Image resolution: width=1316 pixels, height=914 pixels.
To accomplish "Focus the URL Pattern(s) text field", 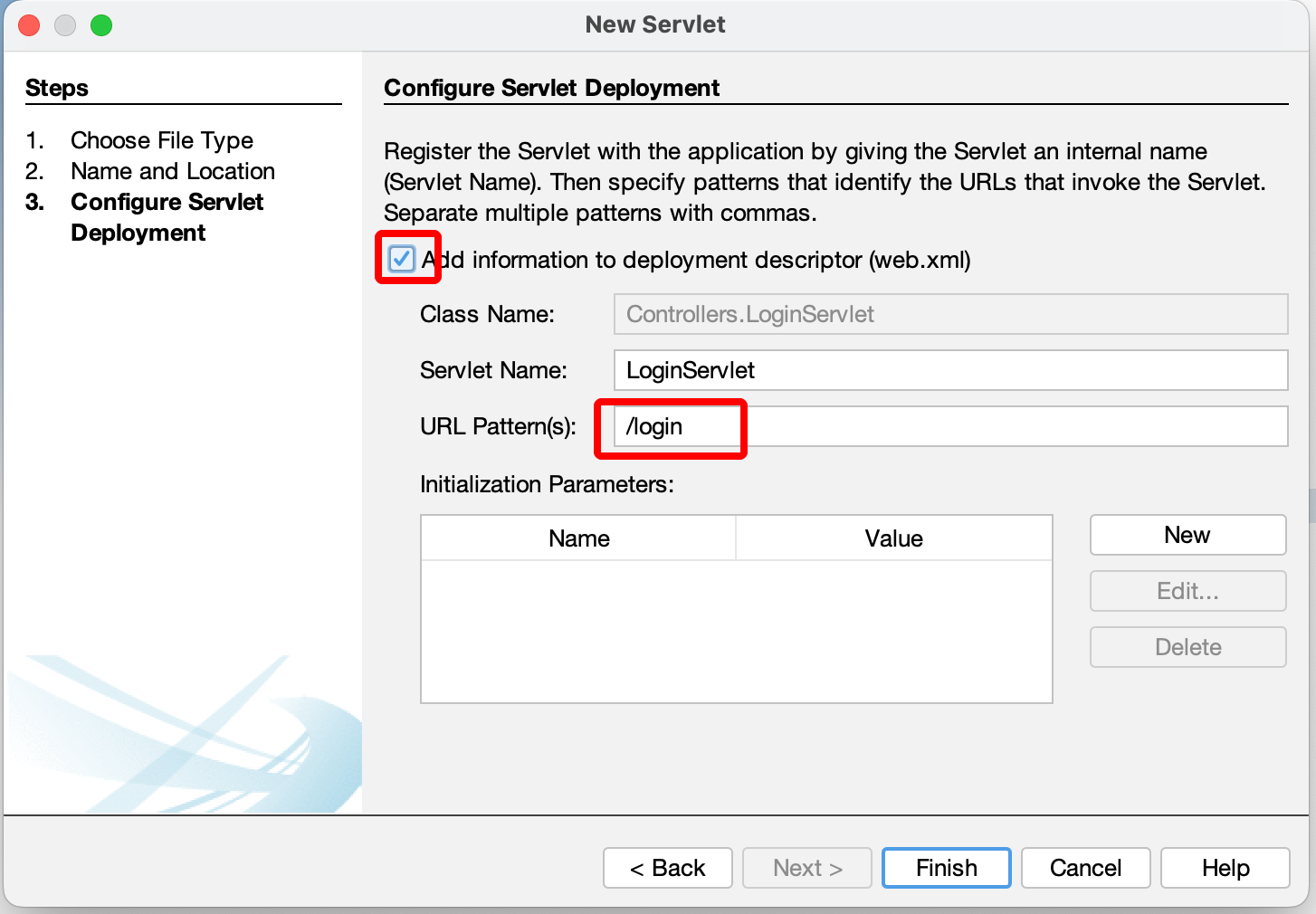I will (950, 426).
